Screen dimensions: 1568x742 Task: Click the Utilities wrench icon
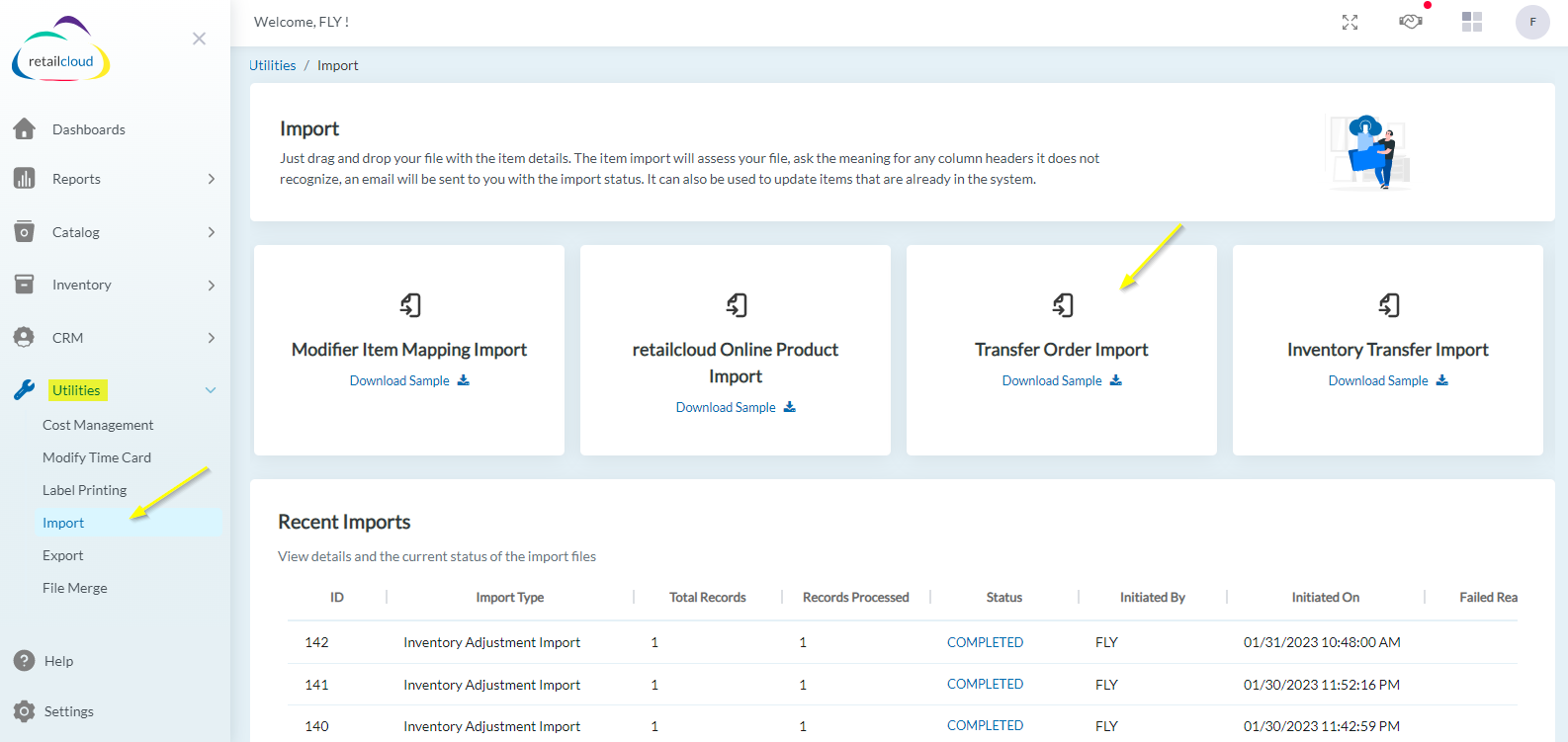tap(25, 389)
